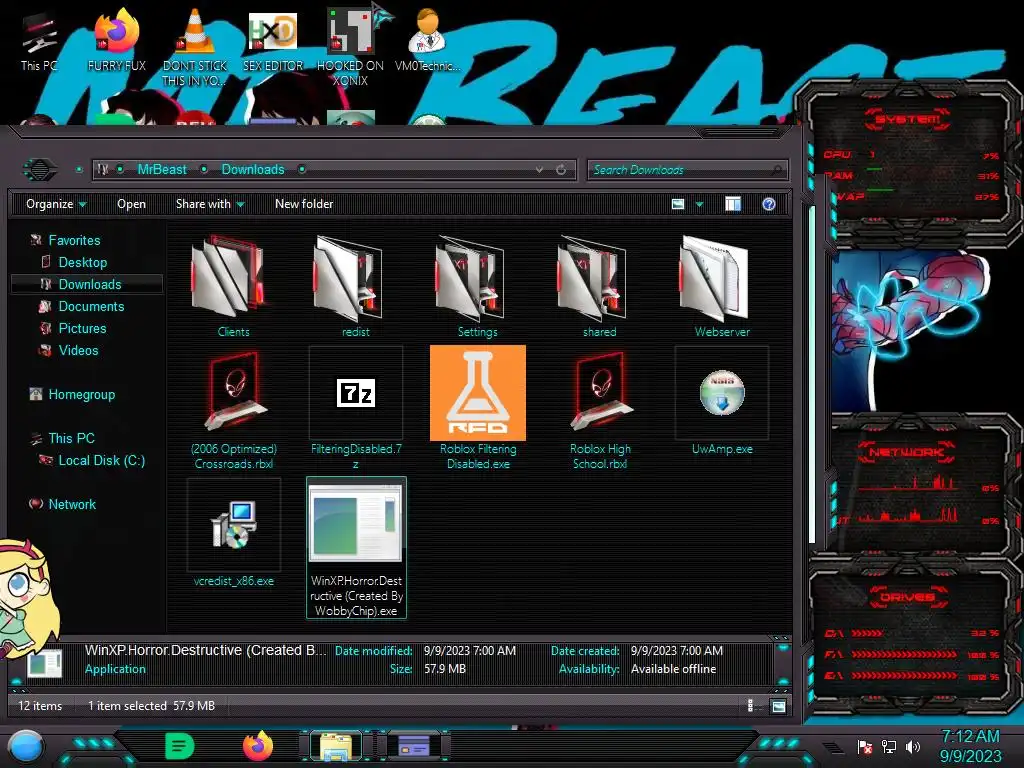Select Homegroup in navigation pane
Screen dimensions: 1024x768
tap(81, 394)
